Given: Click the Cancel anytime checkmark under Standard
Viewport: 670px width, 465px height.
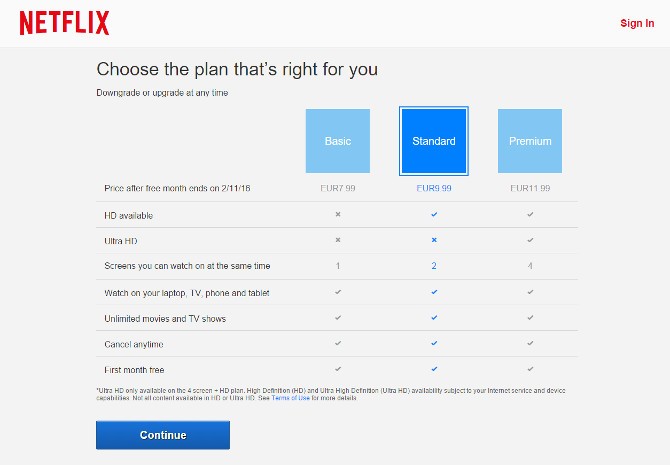Looking at the screenshot, I should (x=434, y=344).
